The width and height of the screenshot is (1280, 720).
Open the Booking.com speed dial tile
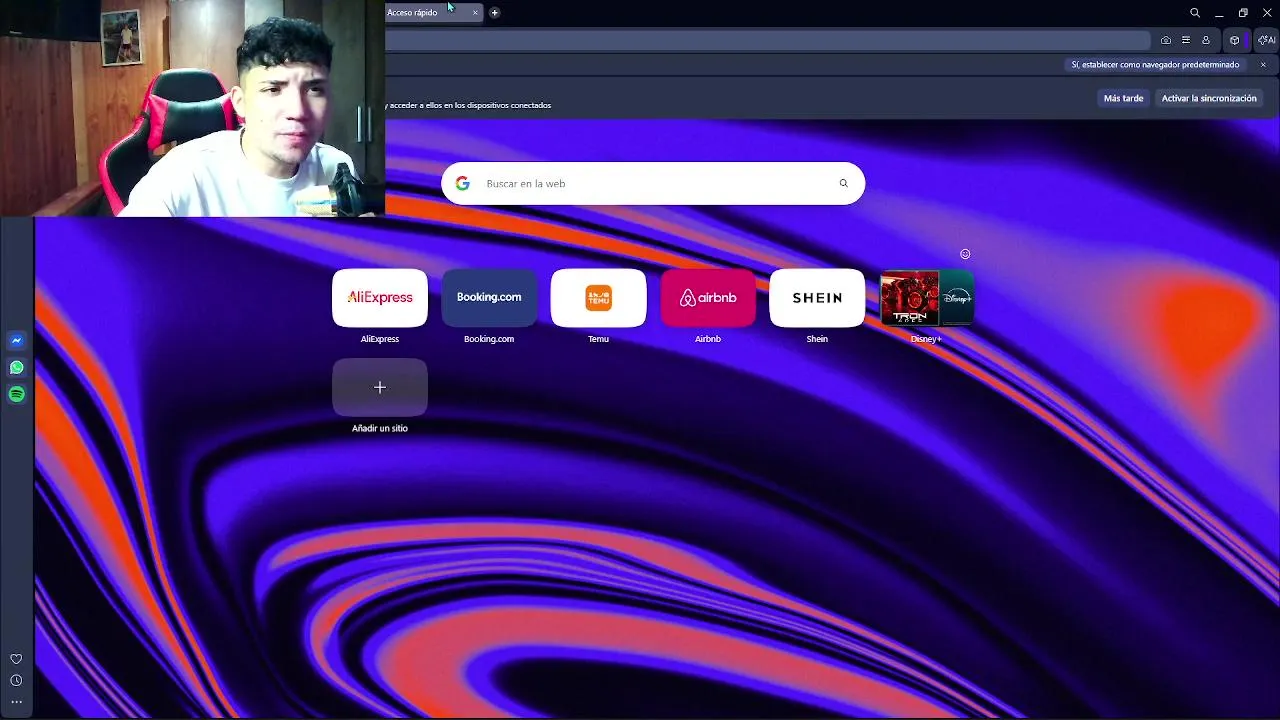[489, 297]
